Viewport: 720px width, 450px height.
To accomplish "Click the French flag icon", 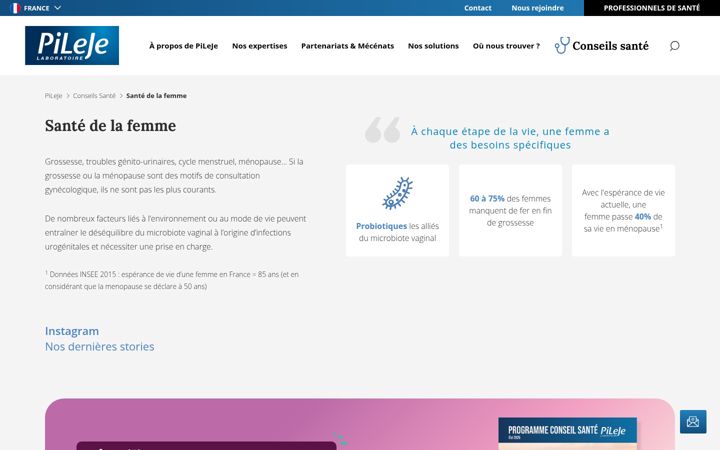I will (15, 8).
